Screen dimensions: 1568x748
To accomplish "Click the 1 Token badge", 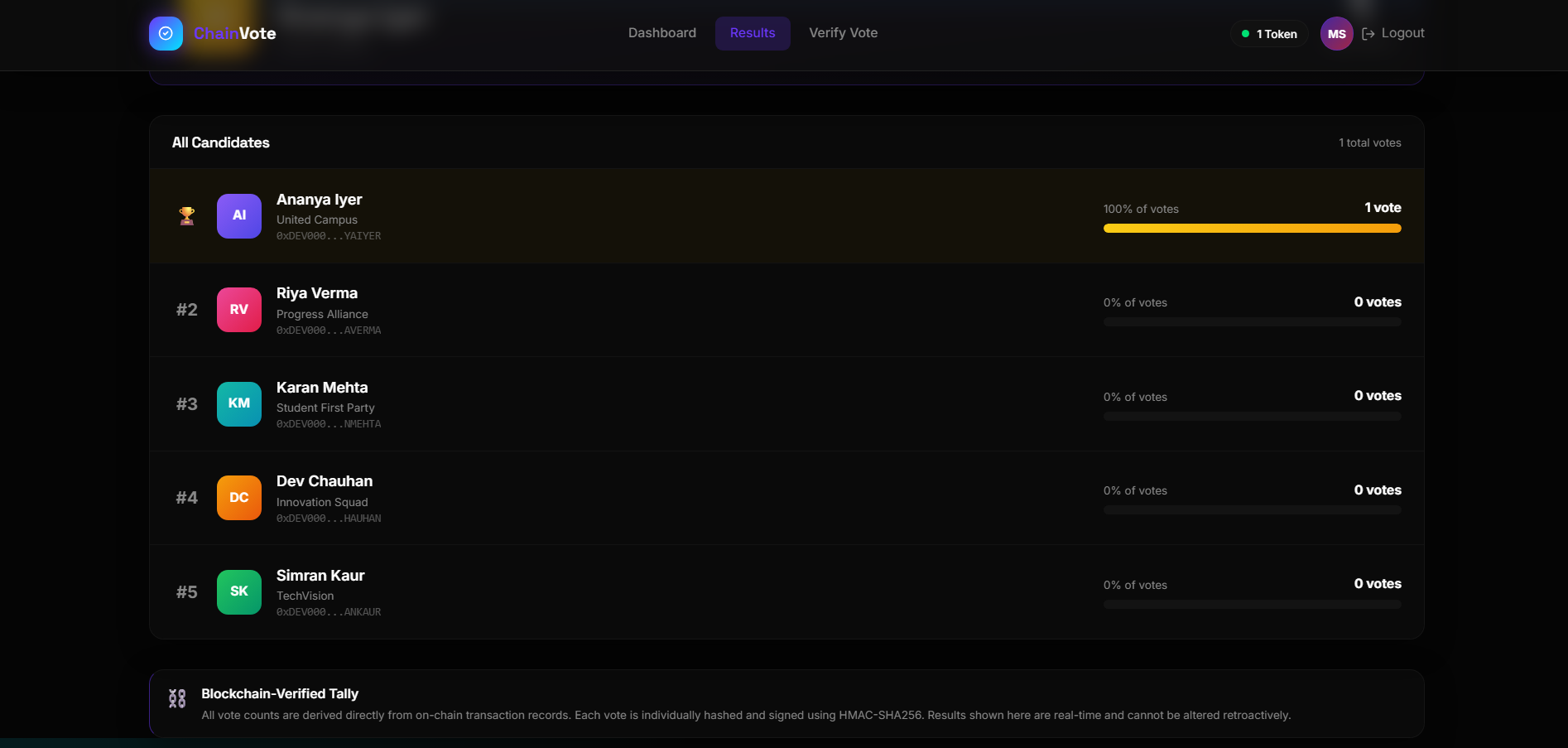I will [1269, 34].
